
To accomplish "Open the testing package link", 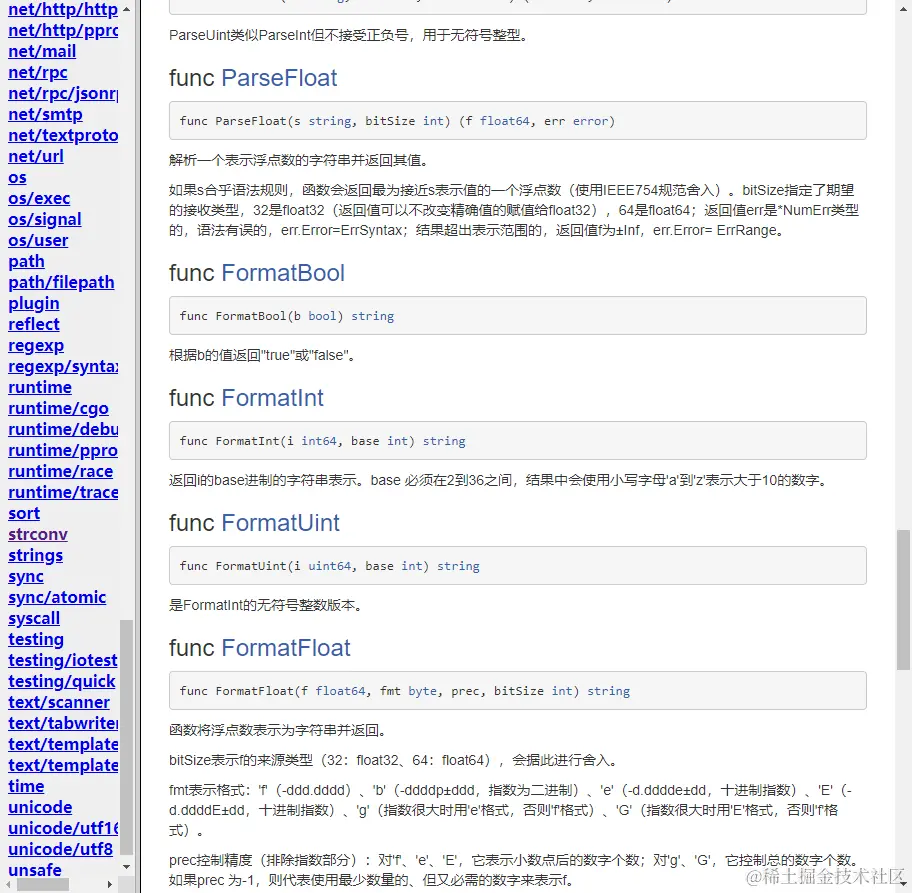I will click(36, 639).
